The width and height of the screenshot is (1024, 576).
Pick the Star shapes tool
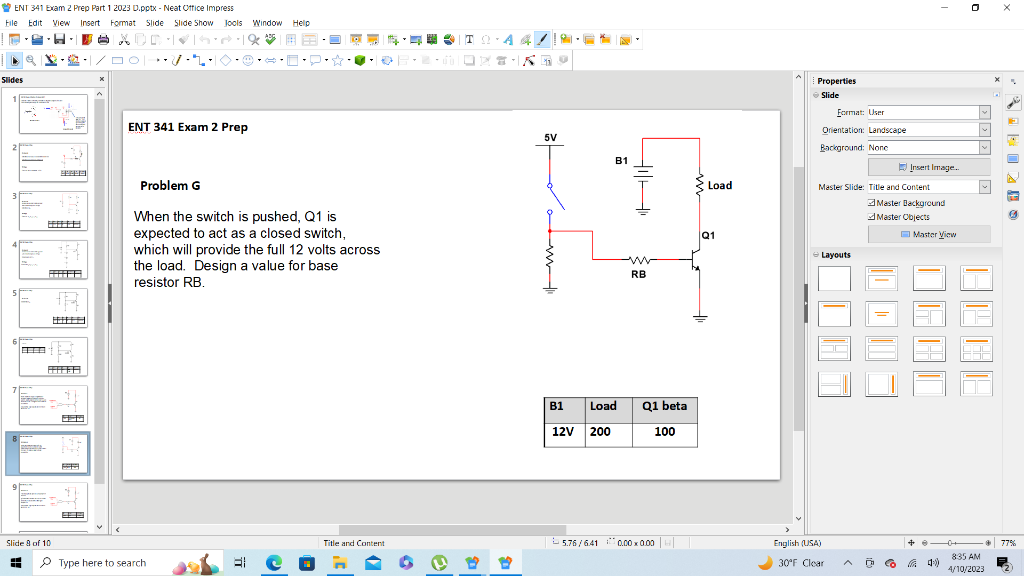338,61
